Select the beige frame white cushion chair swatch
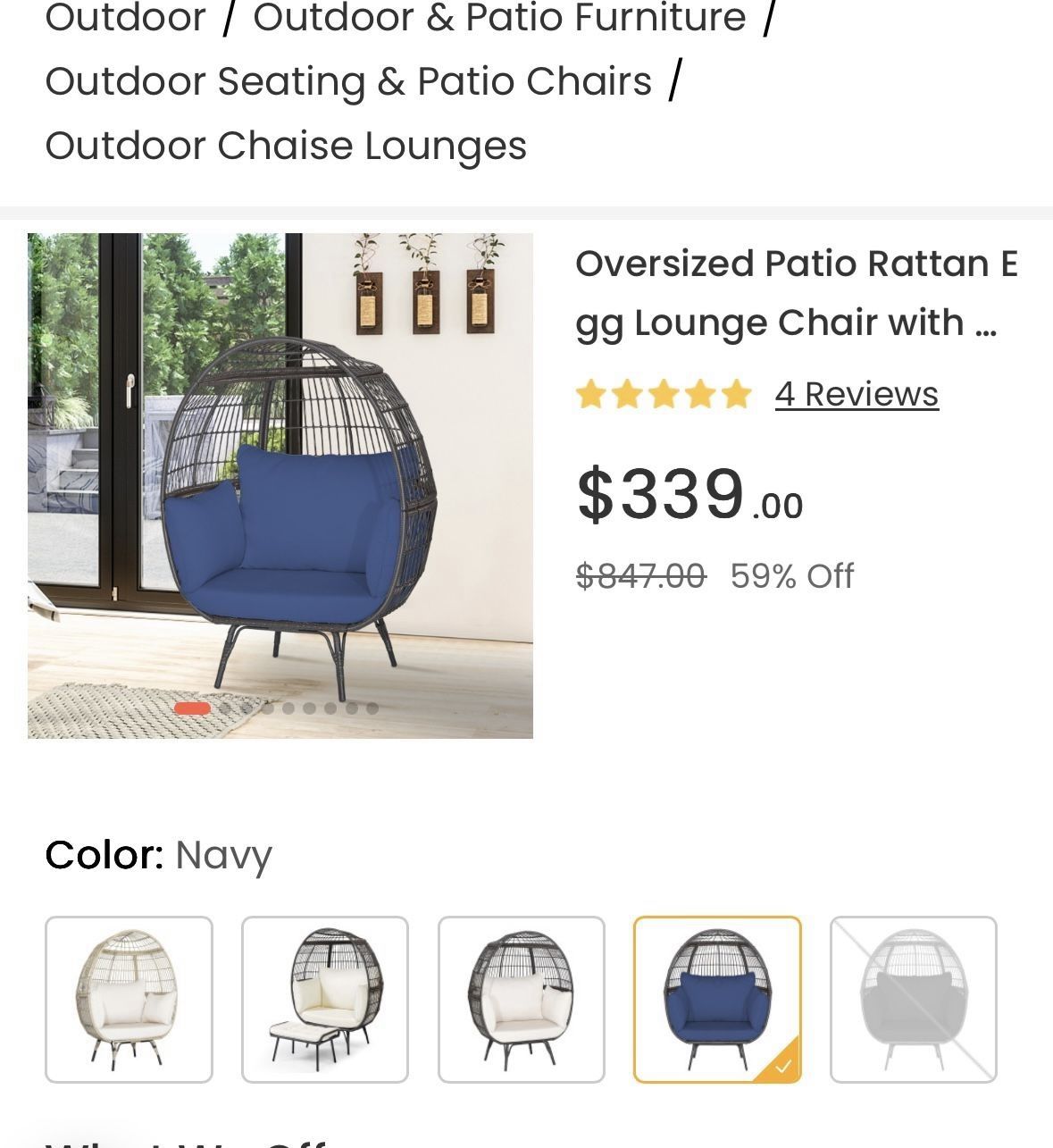The image size is (1053, 1148). click(129, 999)
